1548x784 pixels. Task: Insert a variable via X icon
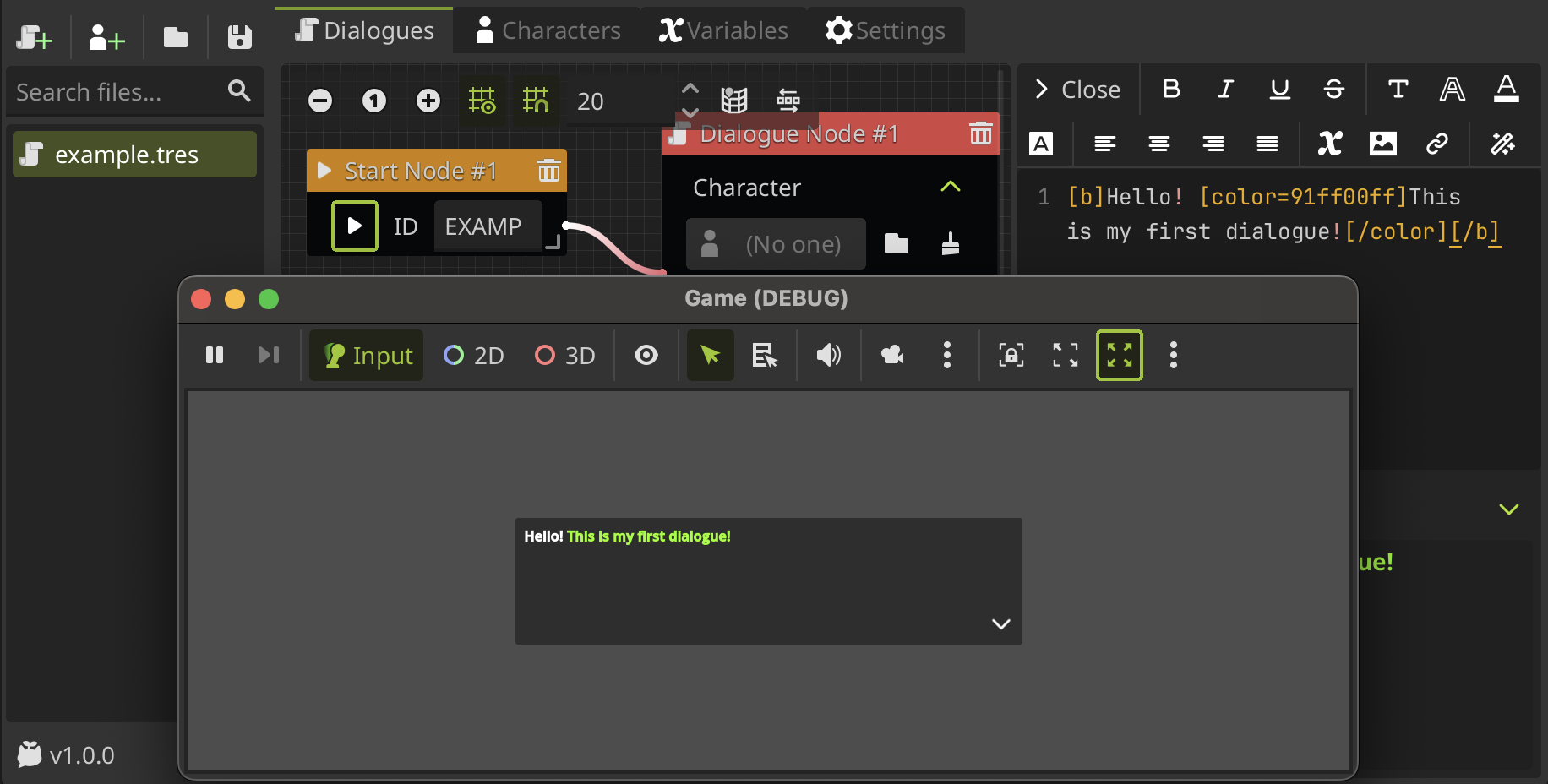click(x=1329, y=144)
